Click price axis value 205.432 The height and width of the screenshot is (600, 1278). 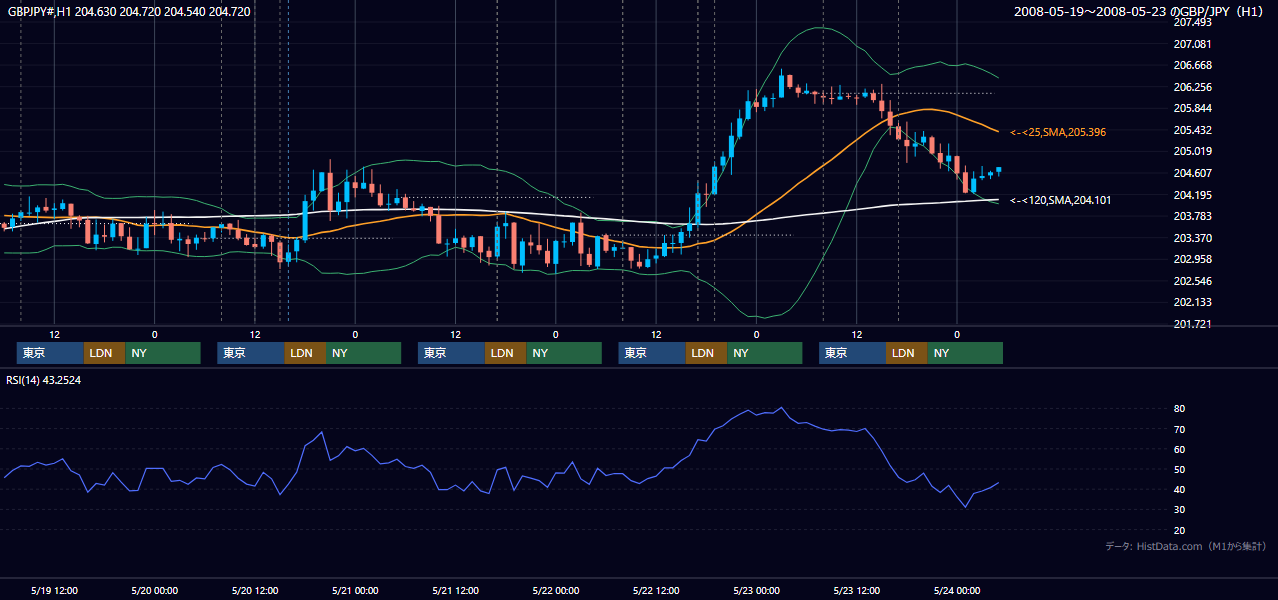(x=1192, y=130)
